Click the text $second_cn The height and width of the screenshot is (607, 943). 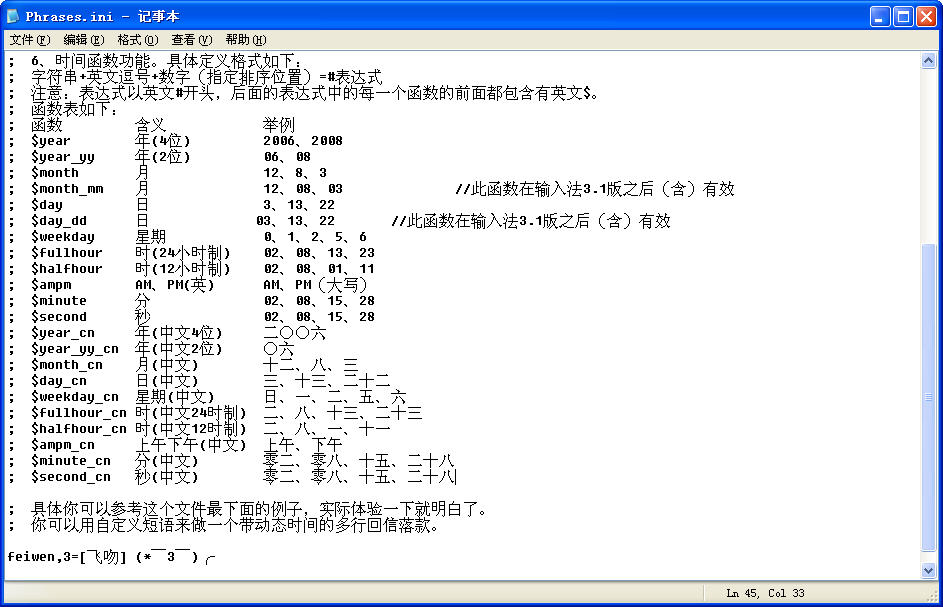click(x=71, y=477)
